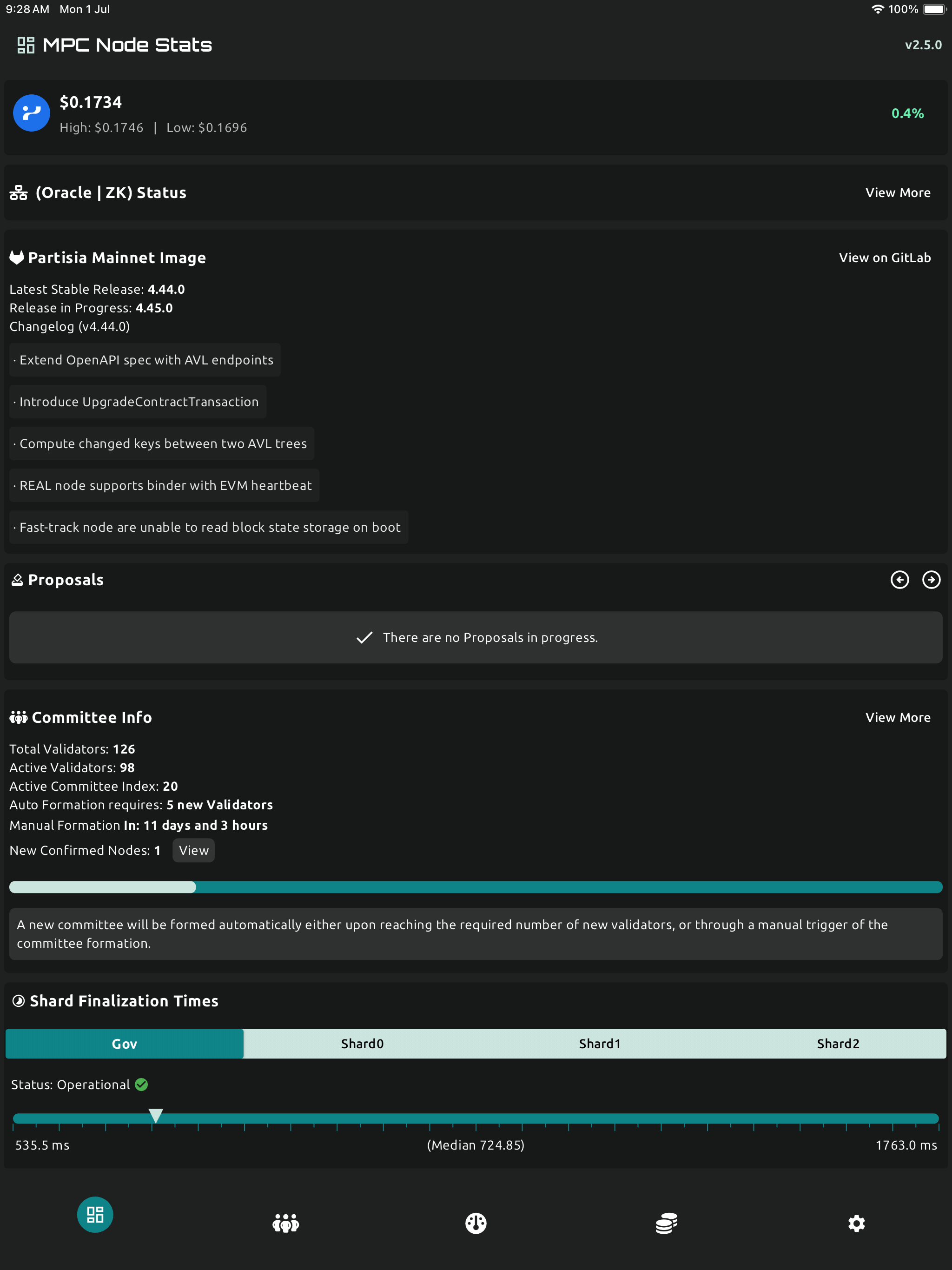Tap the 0.4% price change value

click(908, 113)
